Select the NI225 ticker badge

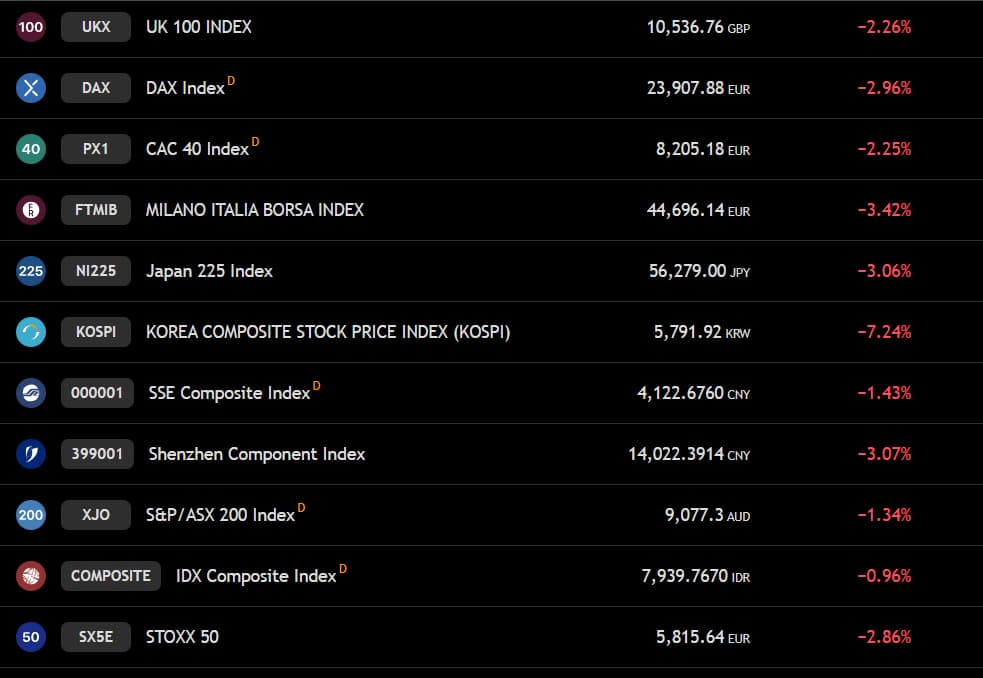(96, 271)
